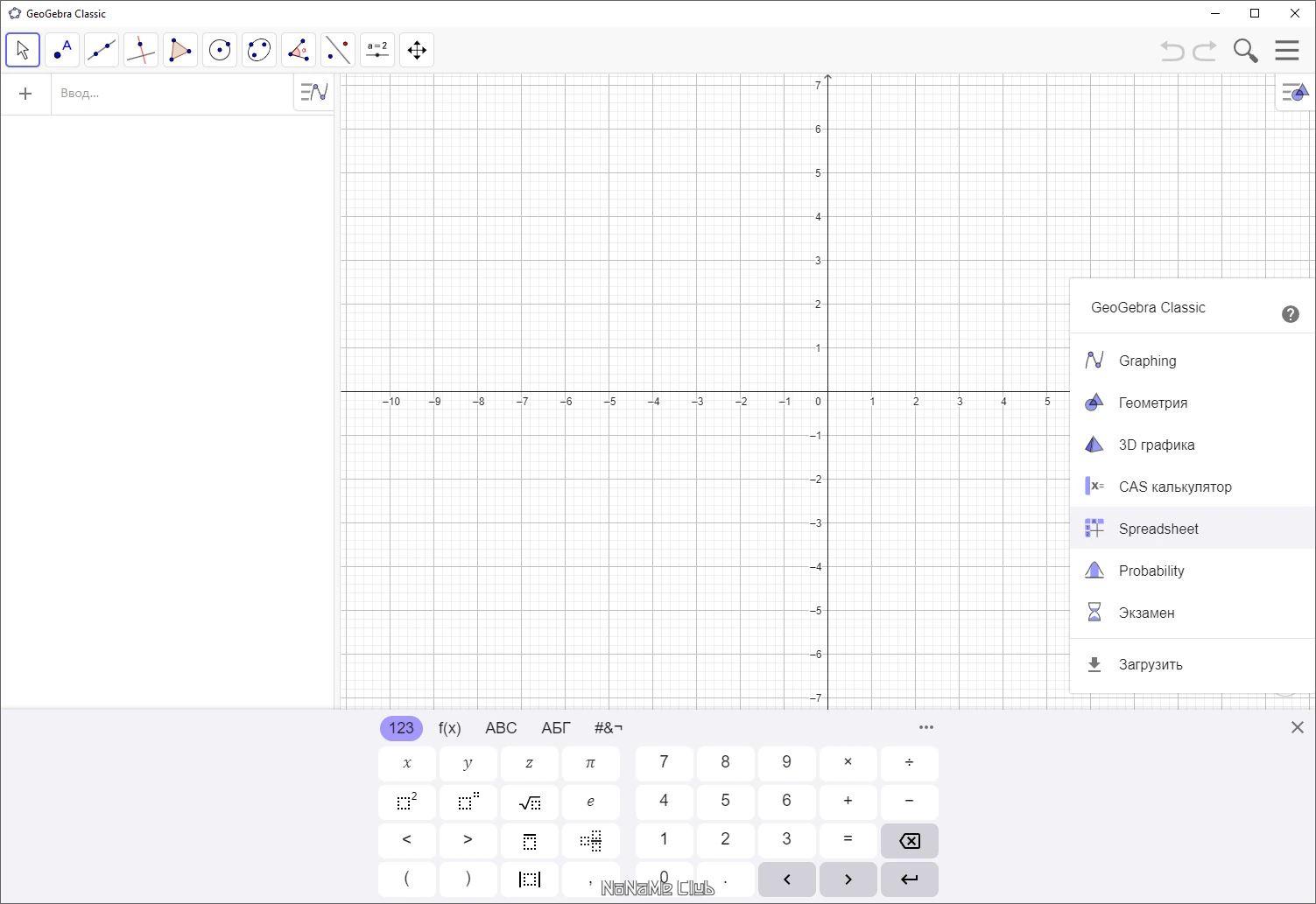Viewport: 1316px width, 904px height.
Task: Tap the enter return key
Action: click(910, 879)
